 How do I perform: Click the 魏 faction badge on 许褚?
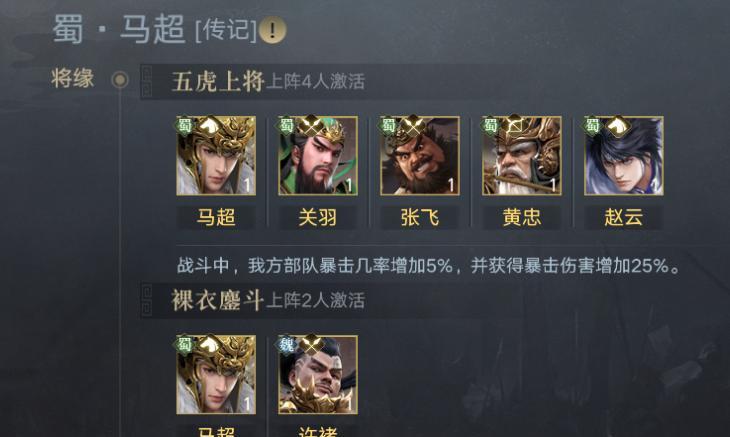click(286, 344)
